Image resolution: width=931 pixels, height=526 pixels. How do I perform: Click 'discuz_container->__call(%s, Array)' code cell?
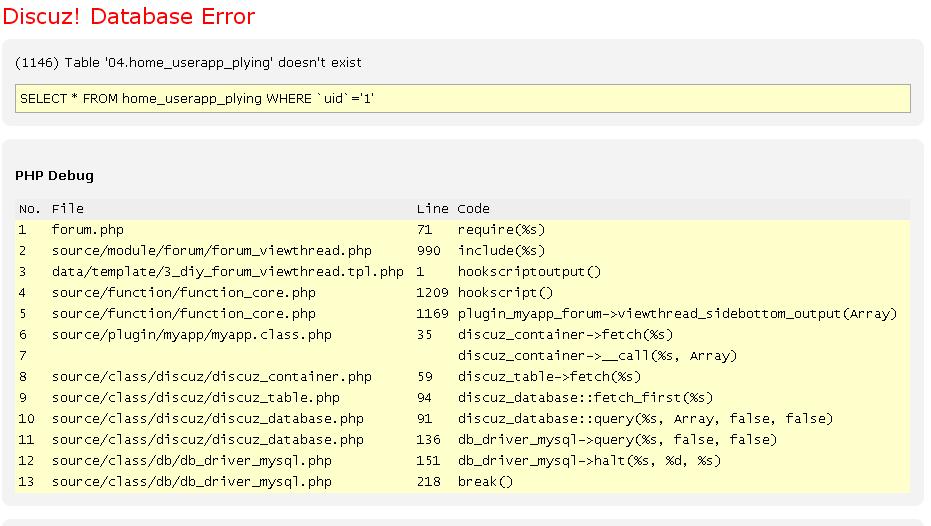click(597, 356)
